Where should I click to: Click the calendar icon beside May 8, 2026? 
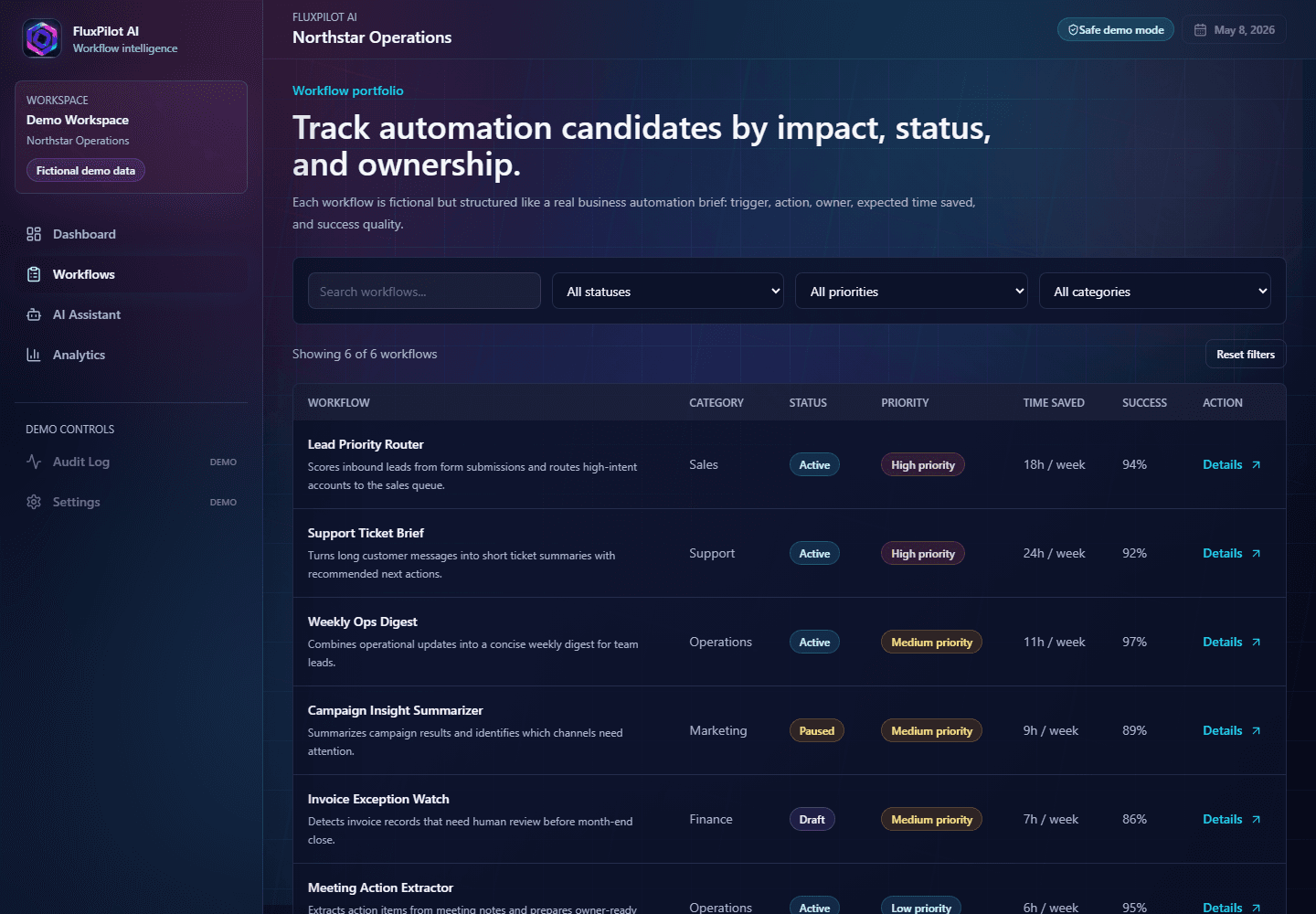click(1200, 30)
